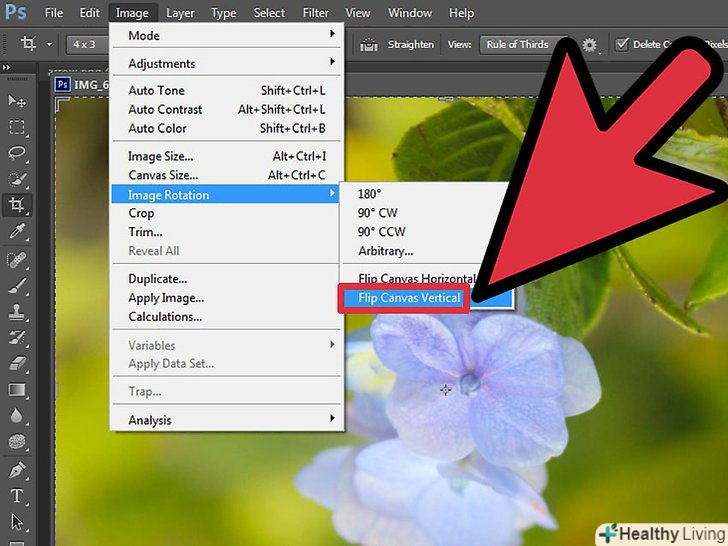Select the Eraser tool
This screenshot has width=728, height=546.
[x=17, y=364]
